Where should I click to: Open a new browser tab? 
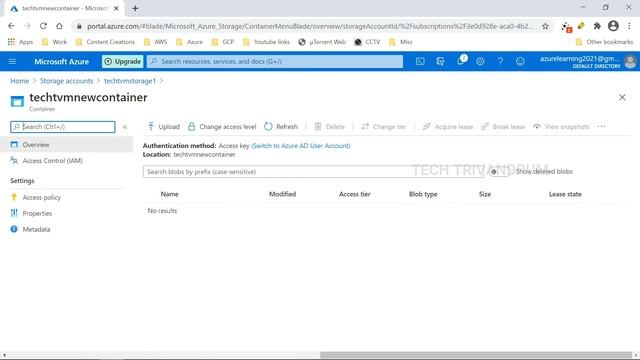[x=135, y=8]
